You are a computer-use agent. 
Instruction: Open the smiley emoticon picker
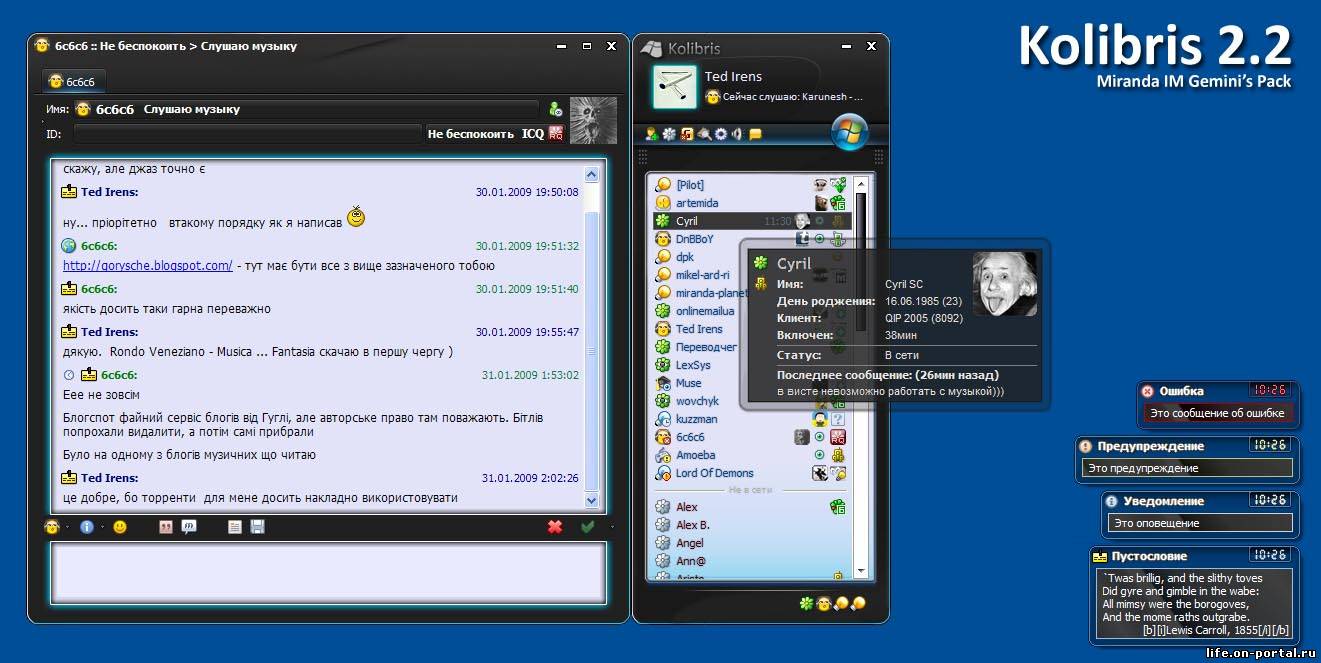click(x=120, y=527)
